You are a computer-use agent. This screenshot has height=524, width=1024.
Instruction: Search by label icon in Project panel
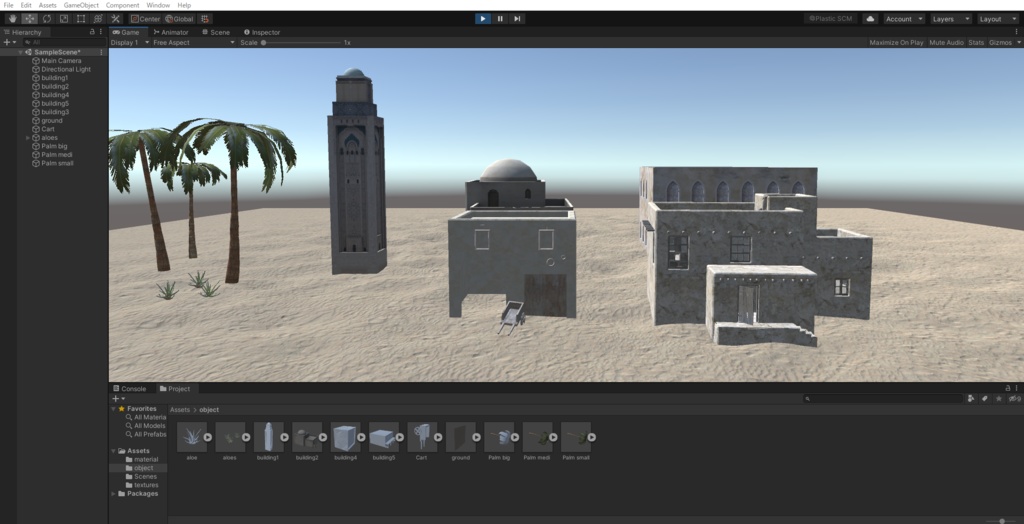(985, 399)
